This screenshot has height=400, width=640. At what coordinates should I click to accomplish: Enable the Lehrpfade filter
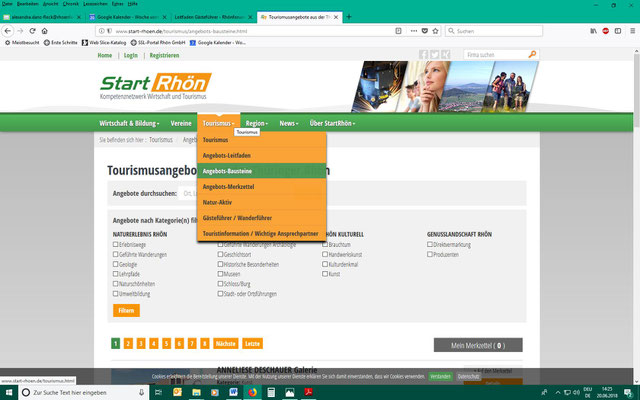(116, 273)
